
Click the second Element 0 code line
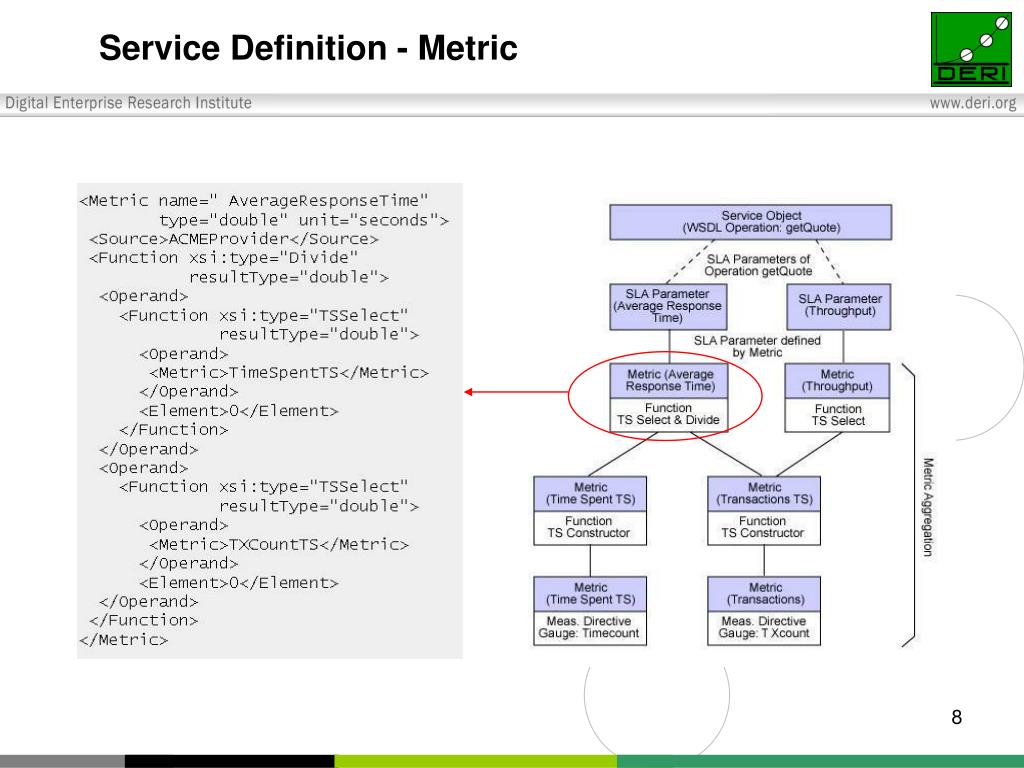[x=239, y=583]
